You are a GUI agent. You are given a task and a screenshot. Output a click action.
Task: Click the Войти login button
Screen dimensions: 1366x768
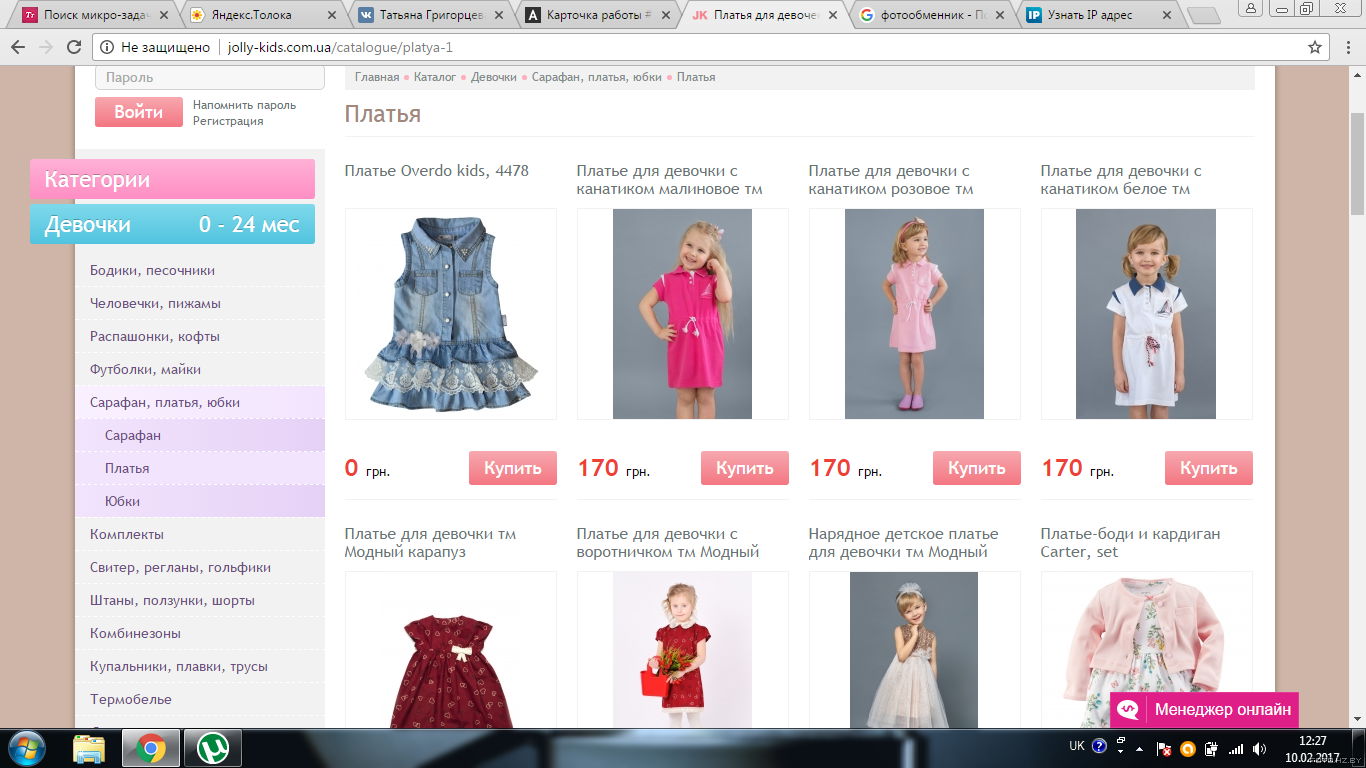click(139, 112)
